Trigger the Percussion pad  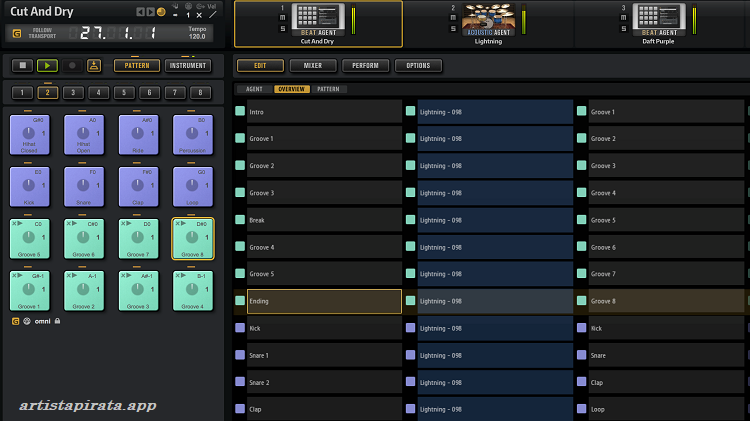click(x=192, y=135)
